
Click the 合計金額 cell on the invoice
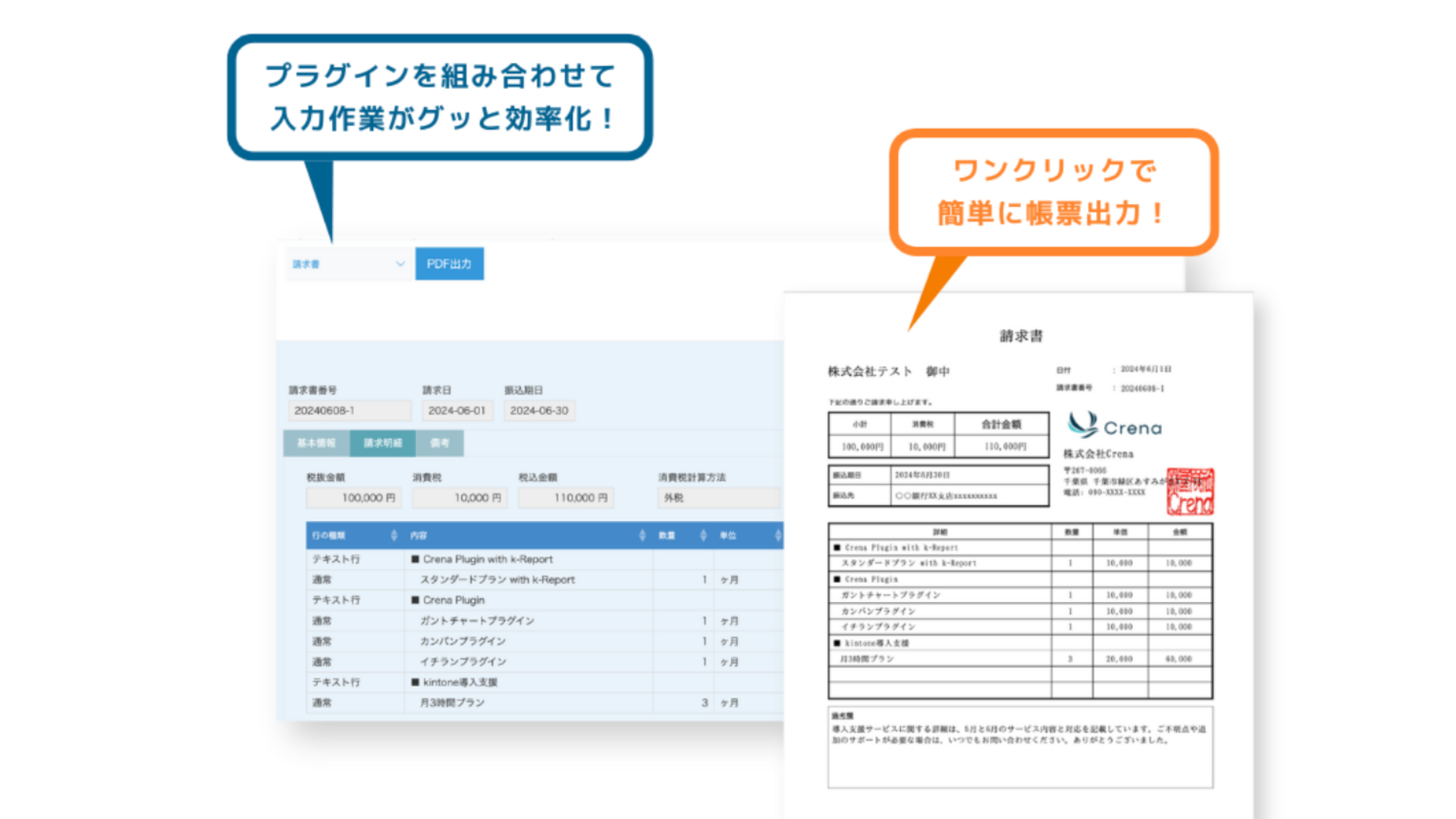point(1002,424)
